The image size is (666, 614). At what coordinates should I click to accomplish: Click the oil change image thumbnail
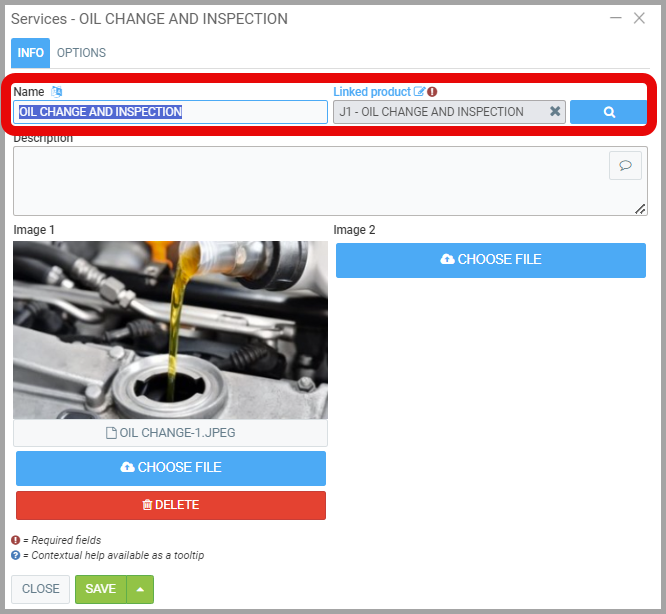[171, 329]
